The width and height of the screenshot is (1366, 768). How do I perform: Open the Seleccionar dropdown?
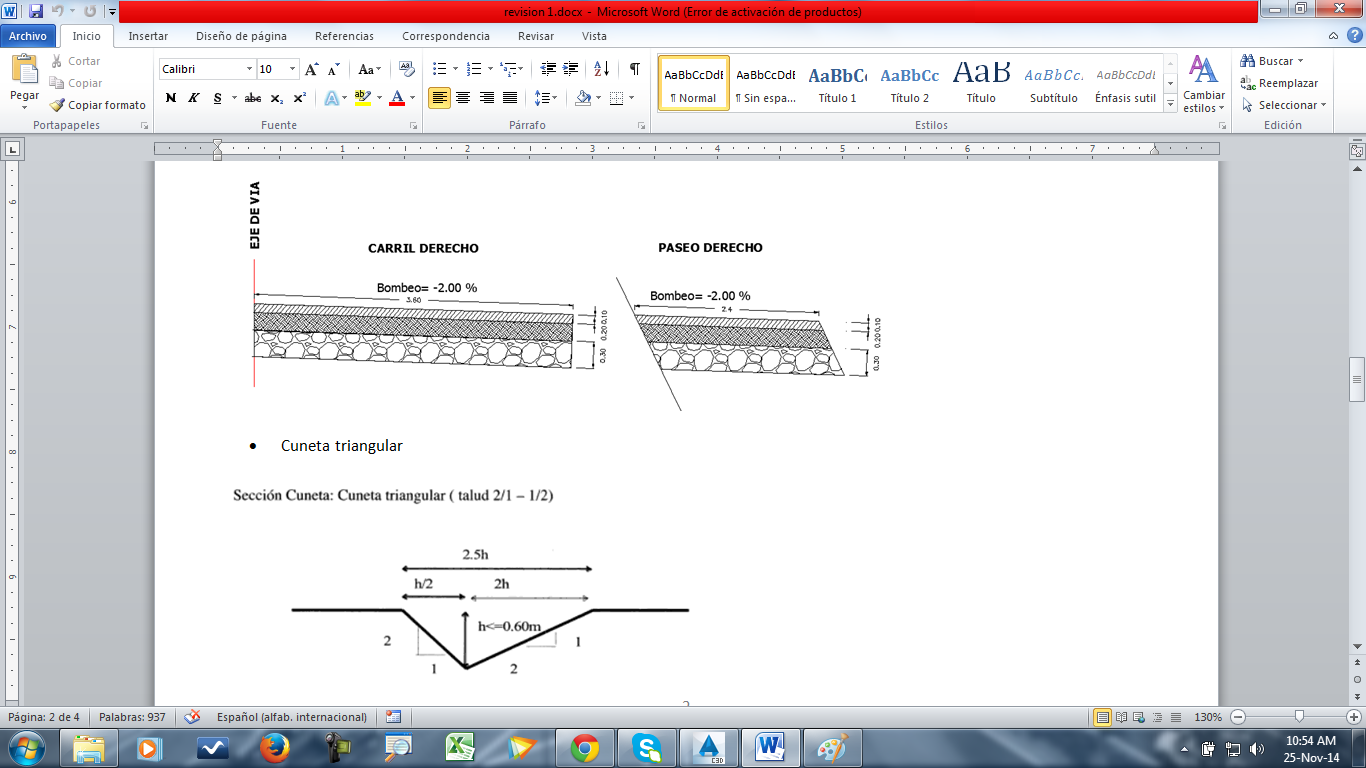[1283, 105]
